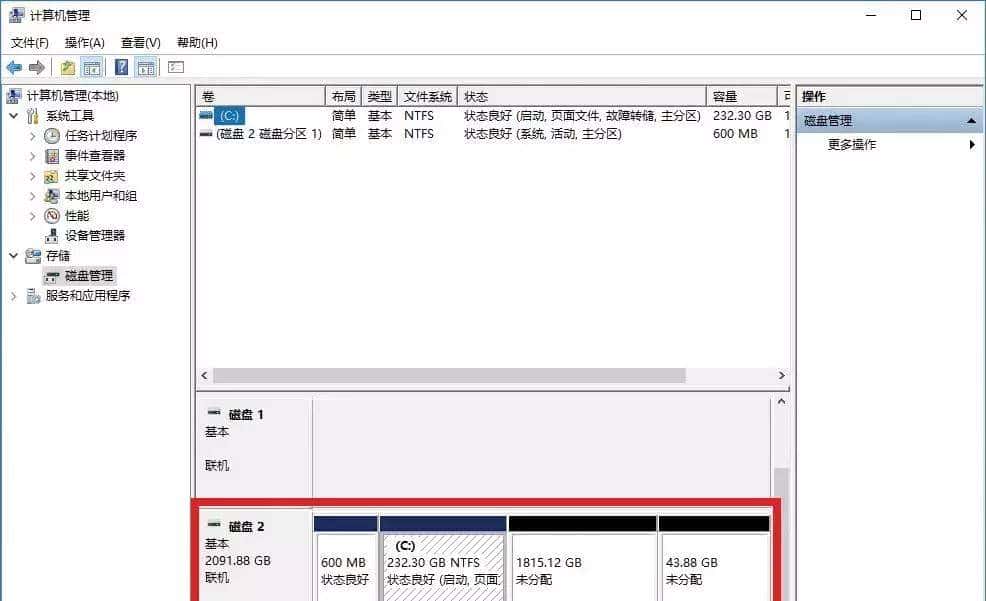Toggle the show/hide action pane icon
This screenshot has height=601, width=986.
pos(145,66)
